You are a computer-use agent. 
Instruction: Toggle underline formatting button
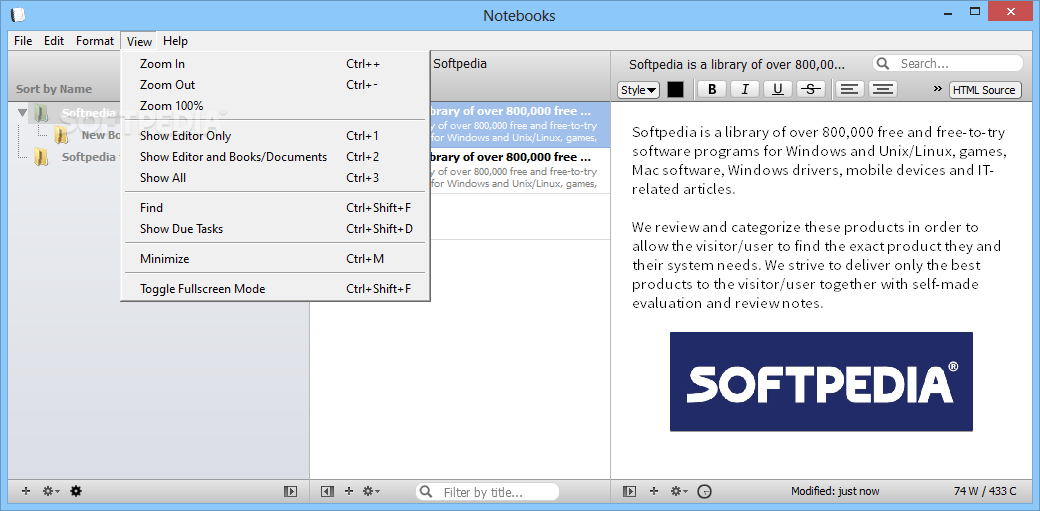point(778,90)
